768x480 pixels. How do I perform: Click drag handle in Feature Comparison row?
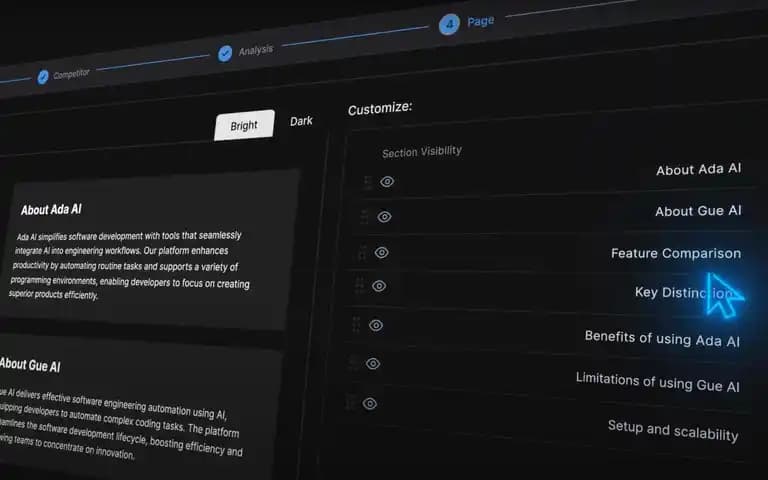coord(362,252)
